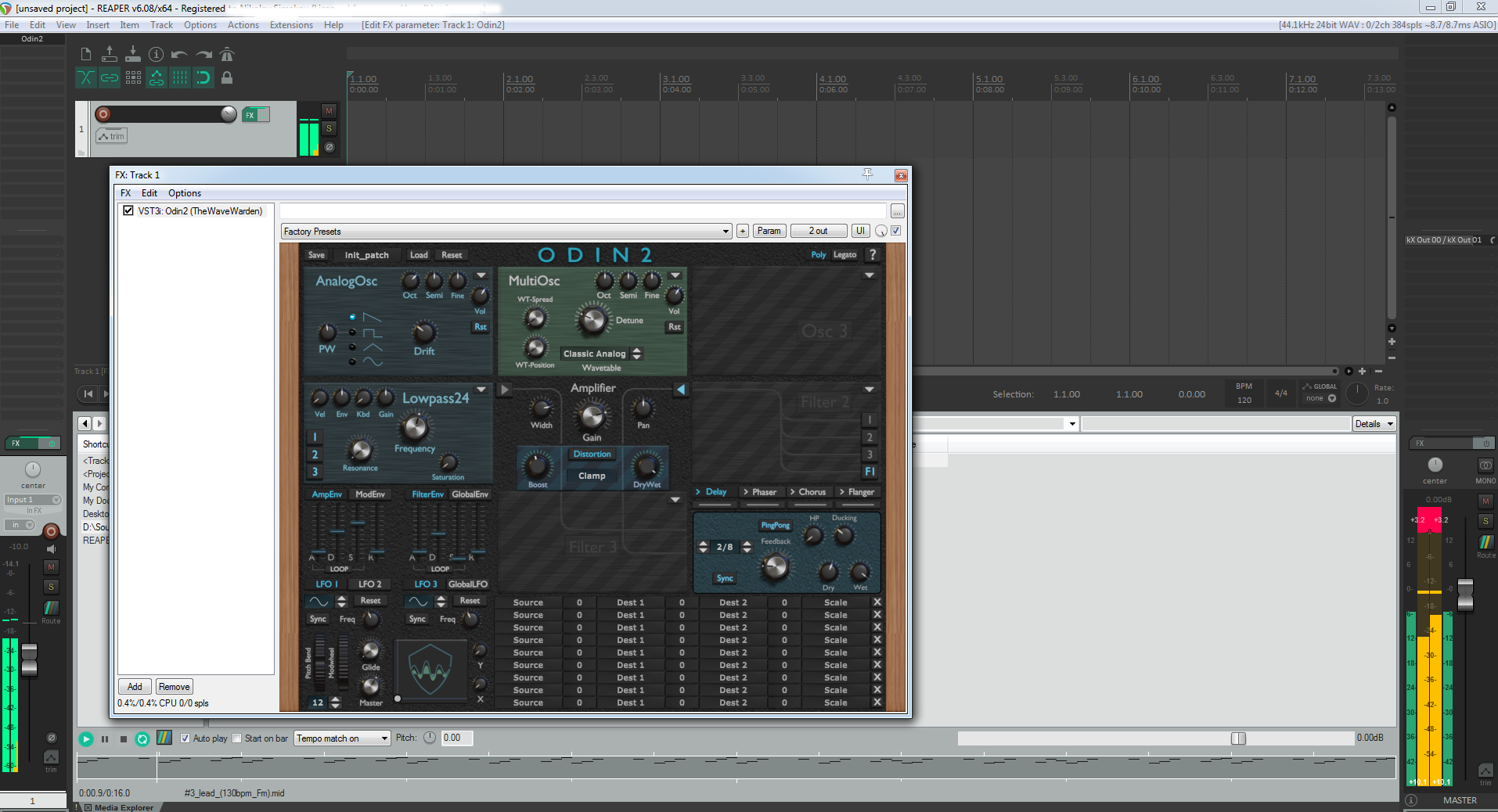Solo Track 1 with S button
The image size is (1498, 812).
(x=329, y=129)
